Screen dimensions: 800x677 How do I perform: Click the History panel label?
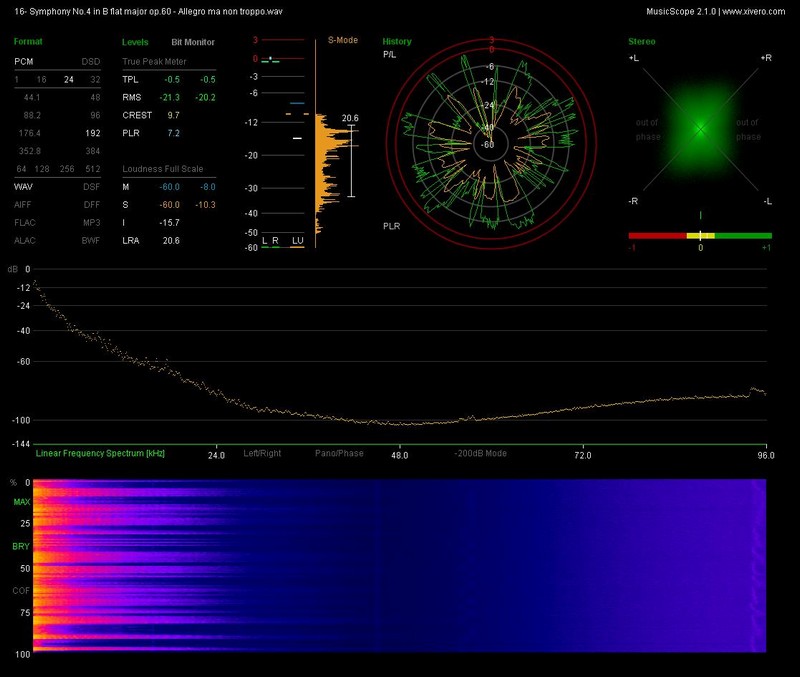[397, 42]
